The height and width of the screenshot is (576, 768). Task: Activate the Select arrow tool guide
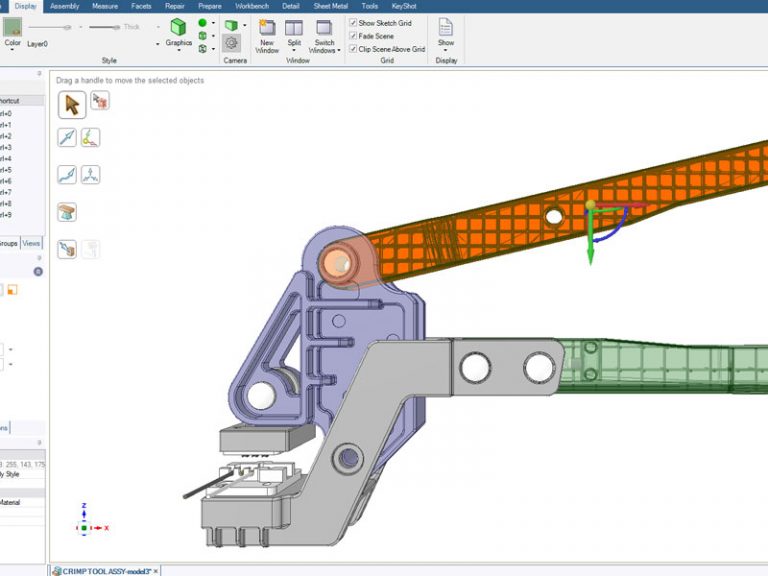[x=72, y=104]
